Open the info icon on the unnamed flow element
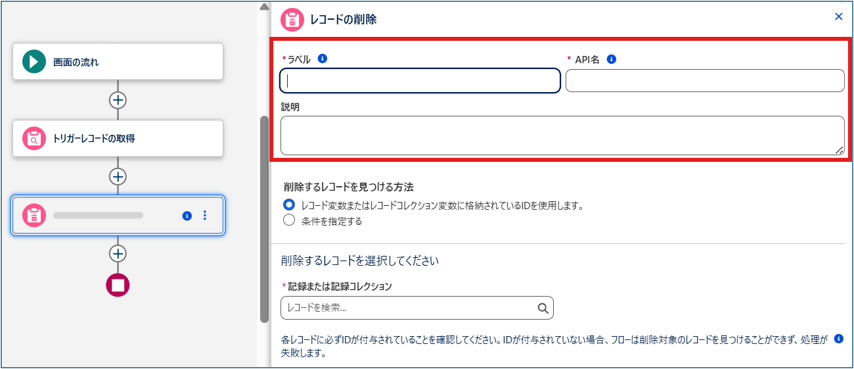The width and height of the screenshot is (854, 369). (187, 216)
